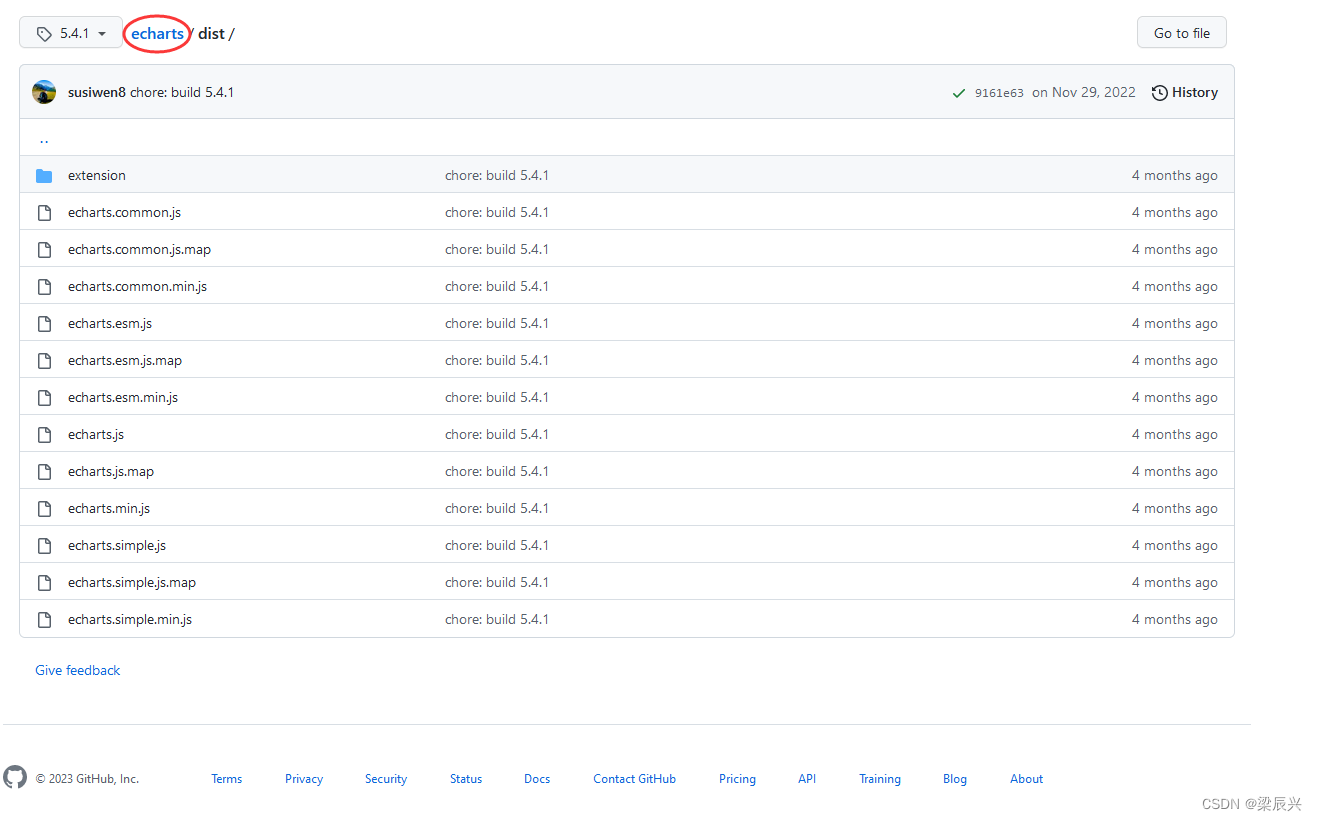This screenshot has height=821, width=1317.
Task: Click file icon beside echarts.simple.js.map
Action: click(x=44, y=582)
